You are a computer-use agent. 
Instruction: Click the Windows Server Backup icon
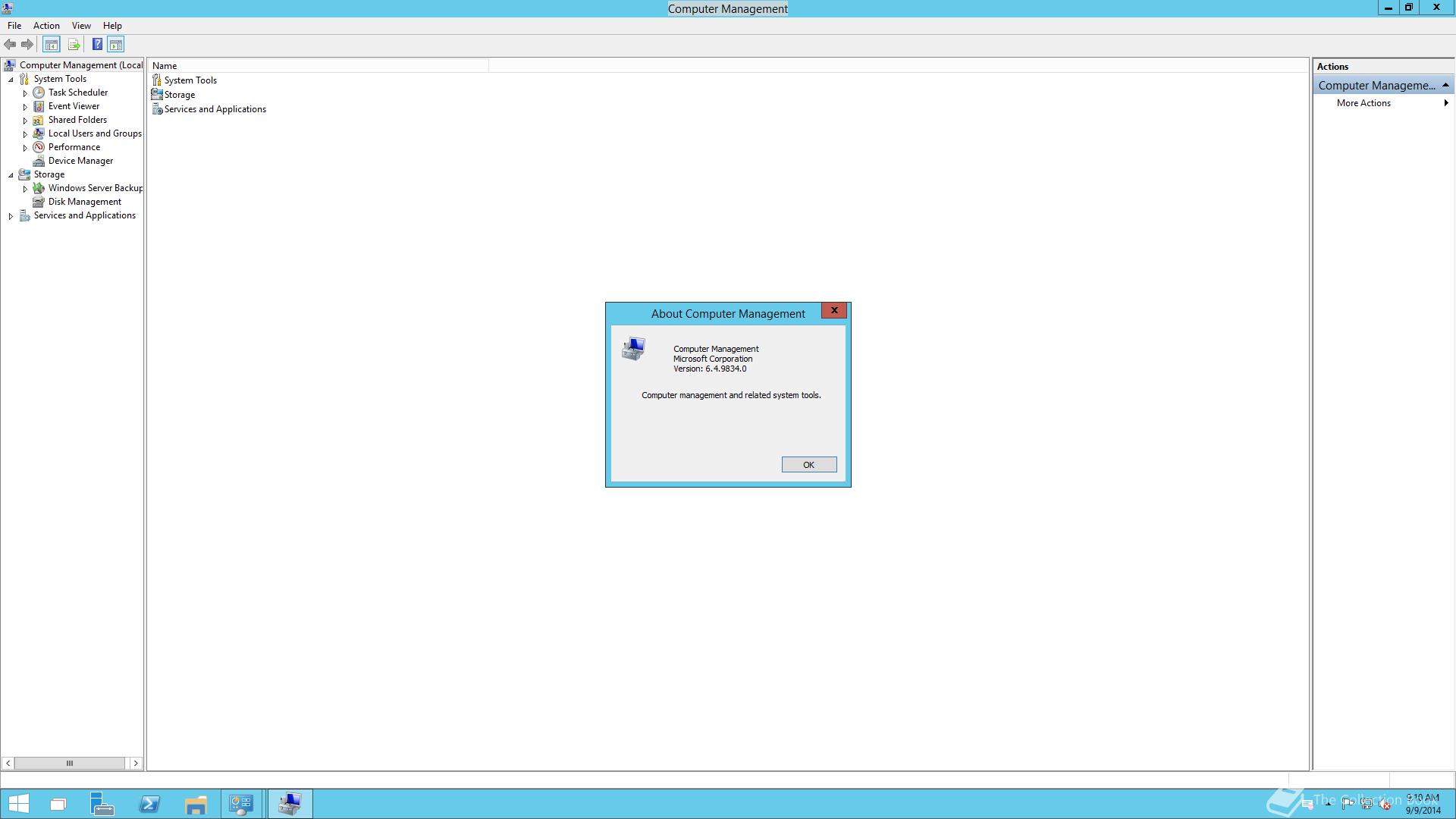pyautogui.click(x=39, y=188)
